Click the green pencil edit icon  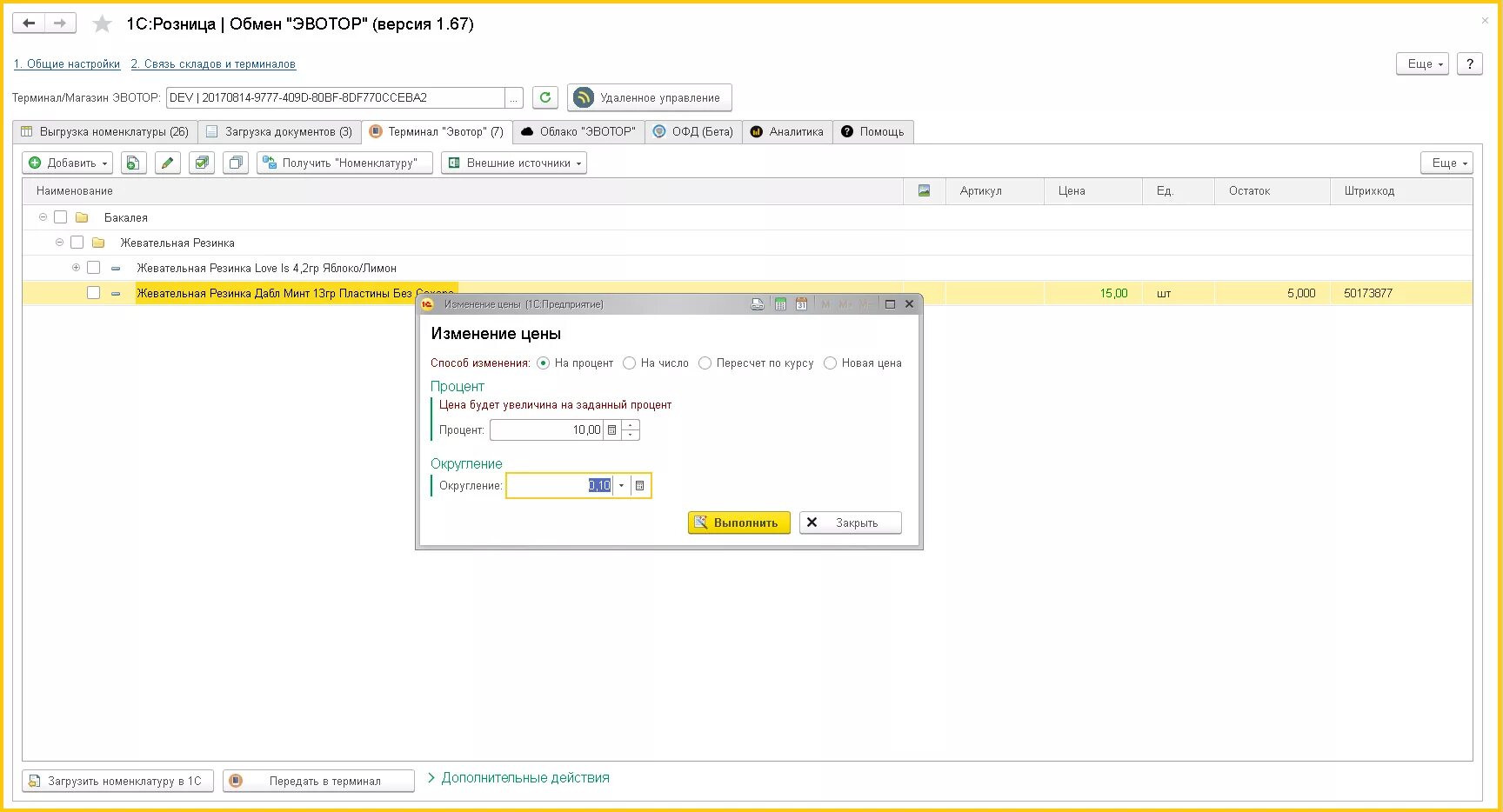point(167,163)
